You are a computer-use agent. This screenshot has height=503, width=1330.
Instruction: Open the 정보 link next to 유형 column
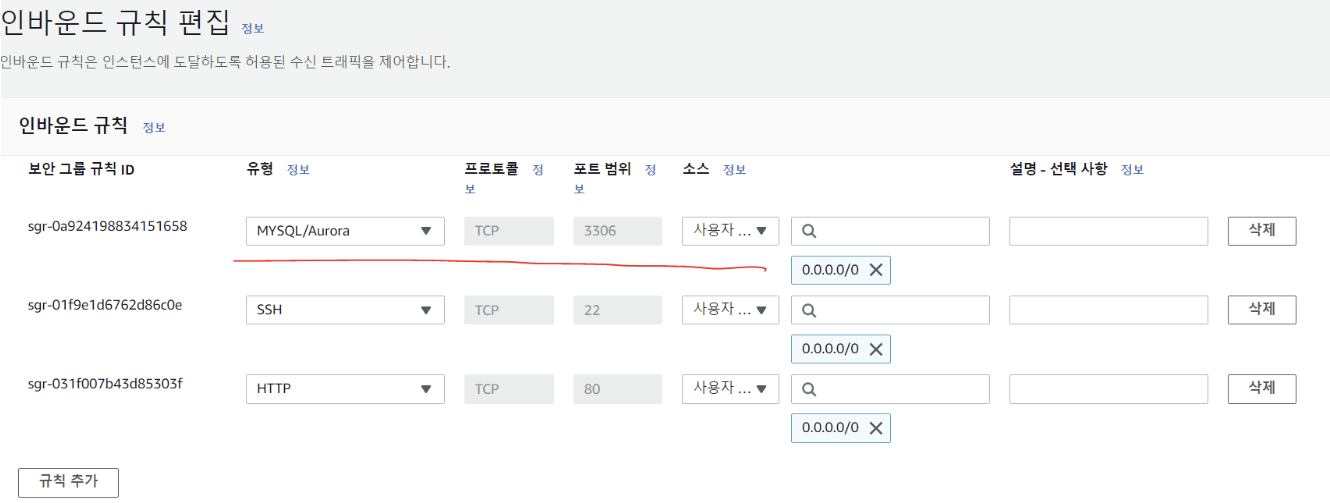point(298,169)
